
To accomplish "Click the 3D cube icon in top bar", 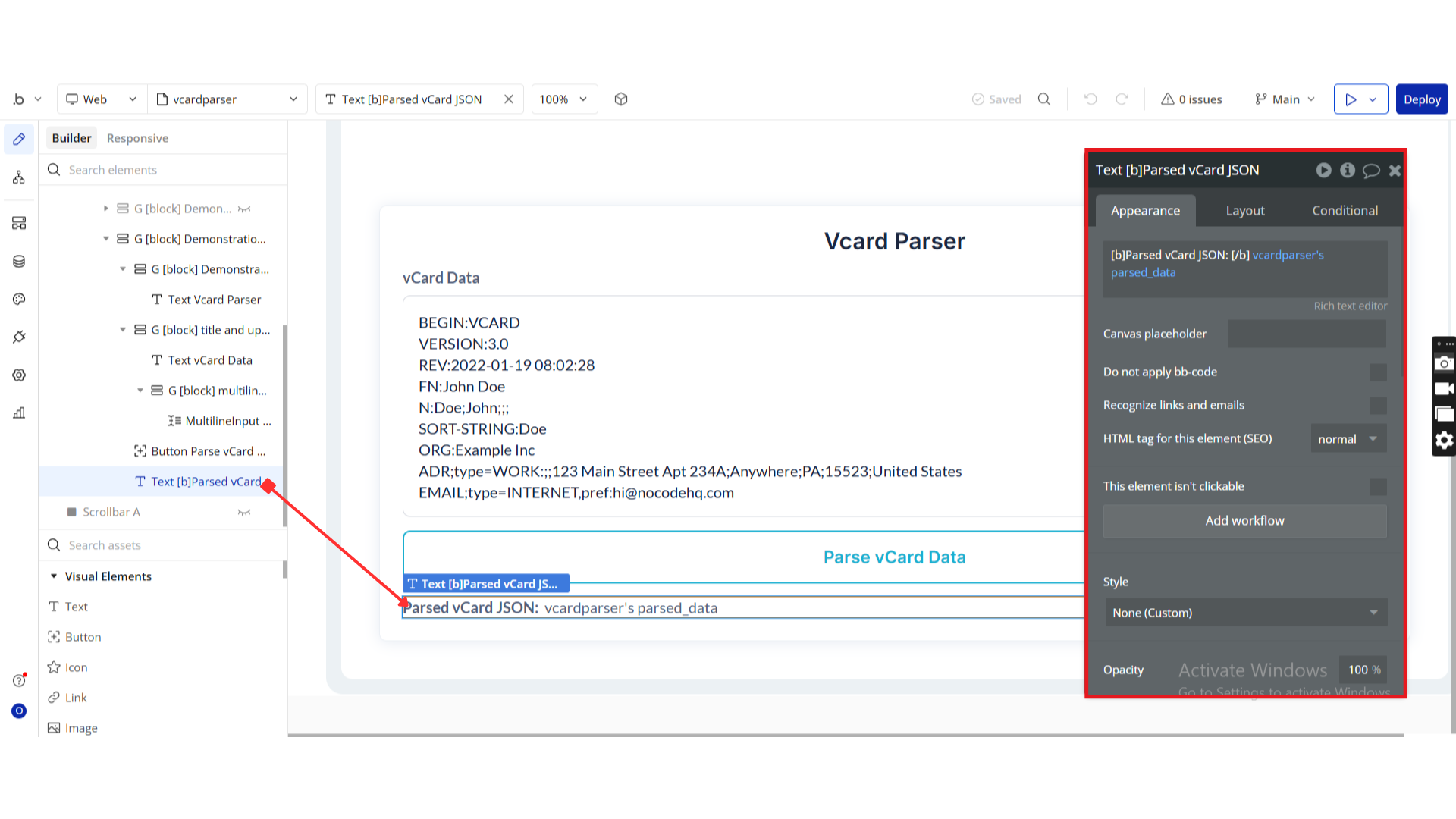I will [621, 99].
